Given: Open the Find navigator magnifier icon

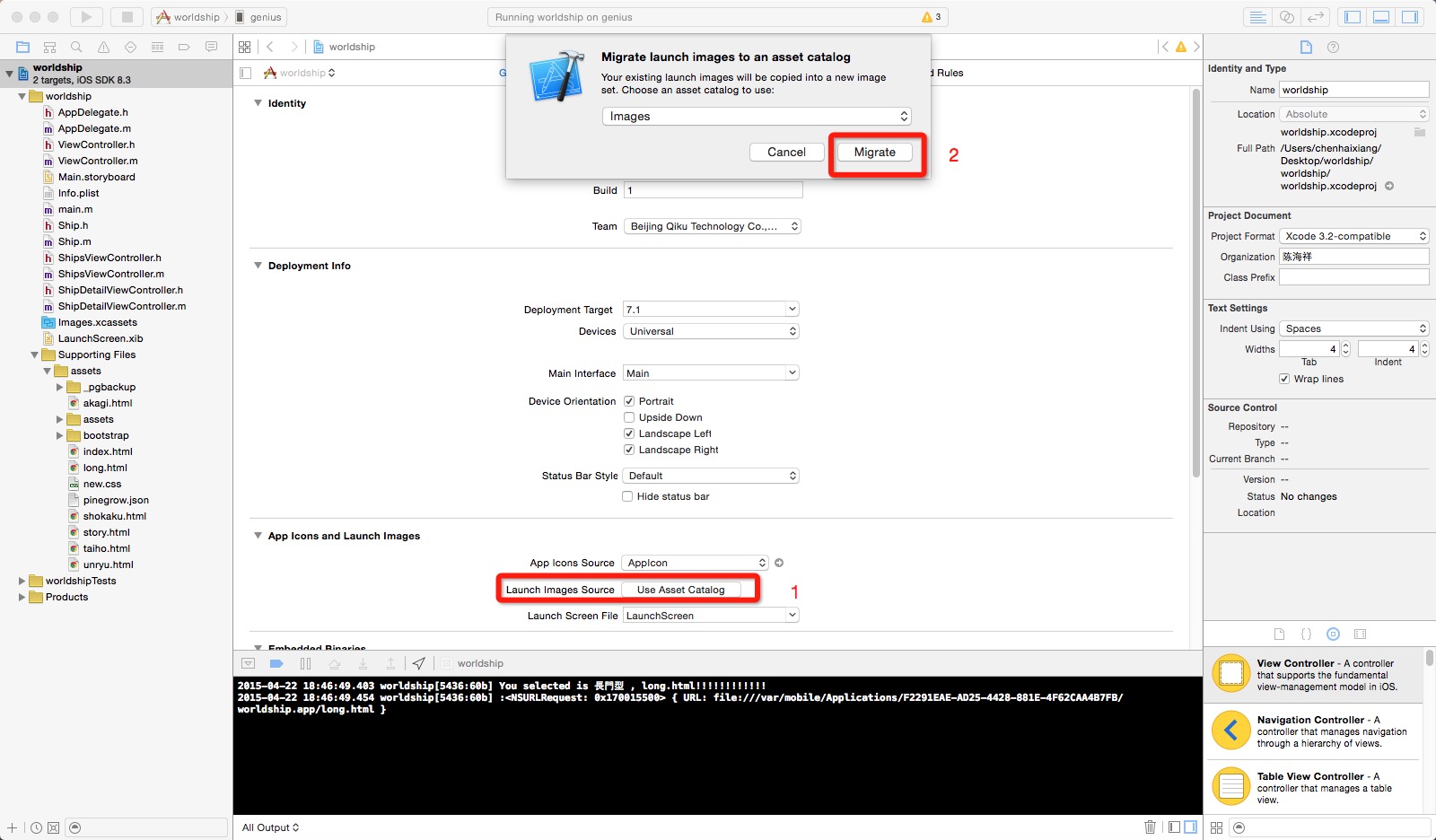Looking at the screenshot, I should (x=76, y=47).
